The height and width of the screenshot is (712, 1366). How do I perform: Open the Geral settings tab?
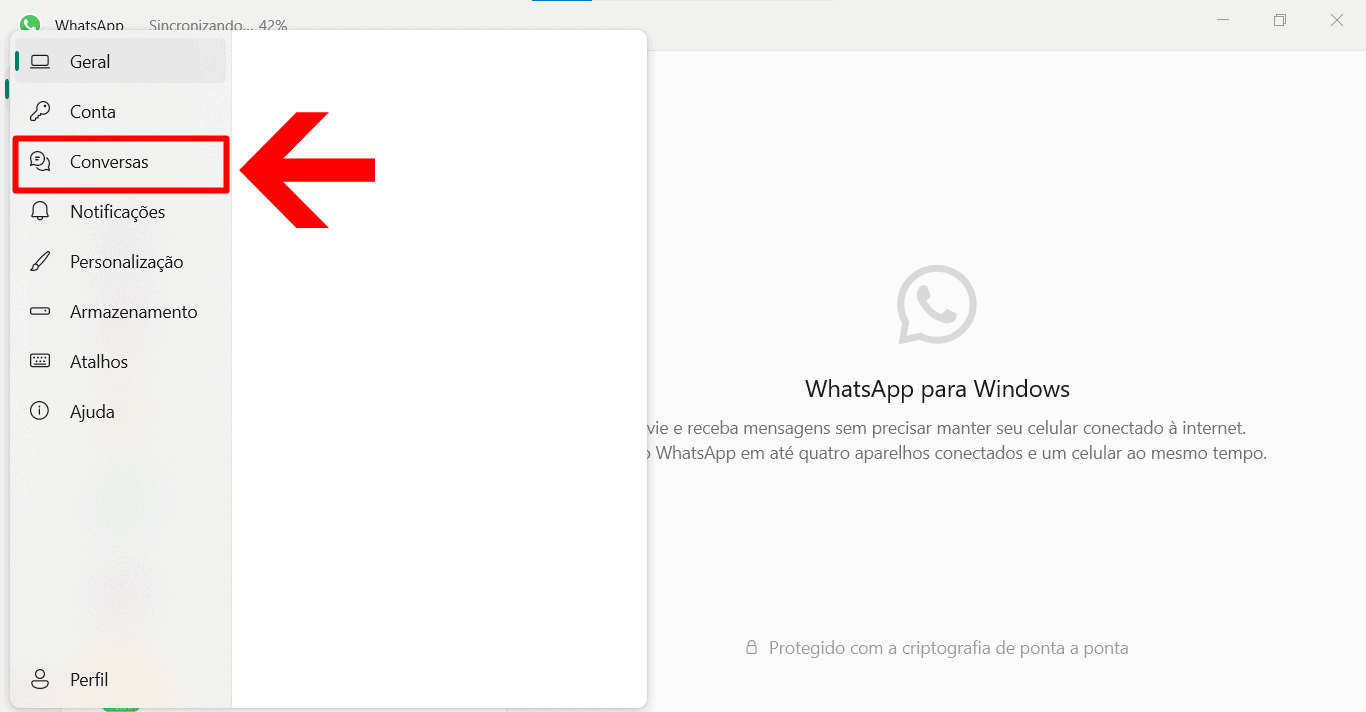pos(120,62)
